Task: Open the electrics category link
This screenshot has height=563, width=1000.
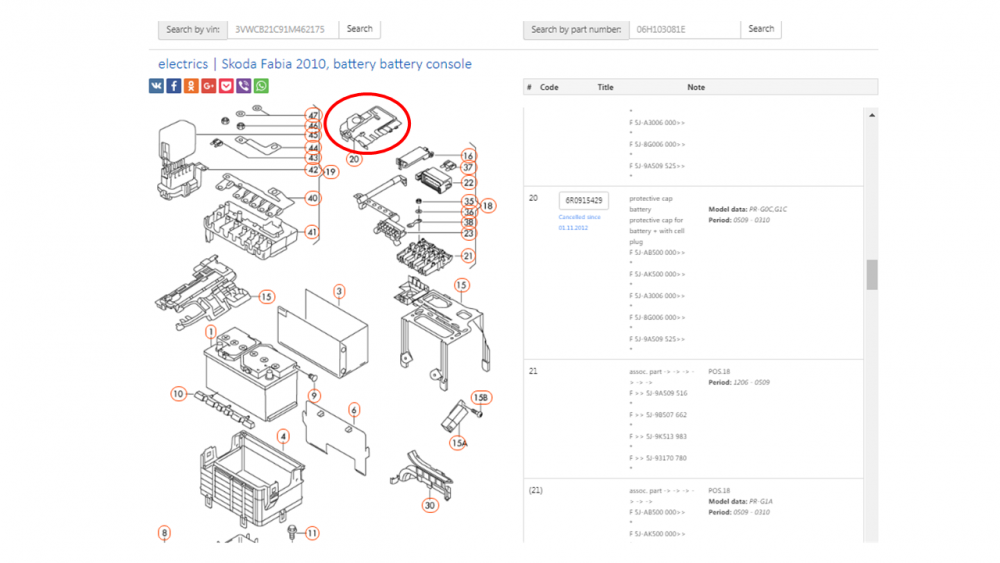Action: (x=183, y=64)
